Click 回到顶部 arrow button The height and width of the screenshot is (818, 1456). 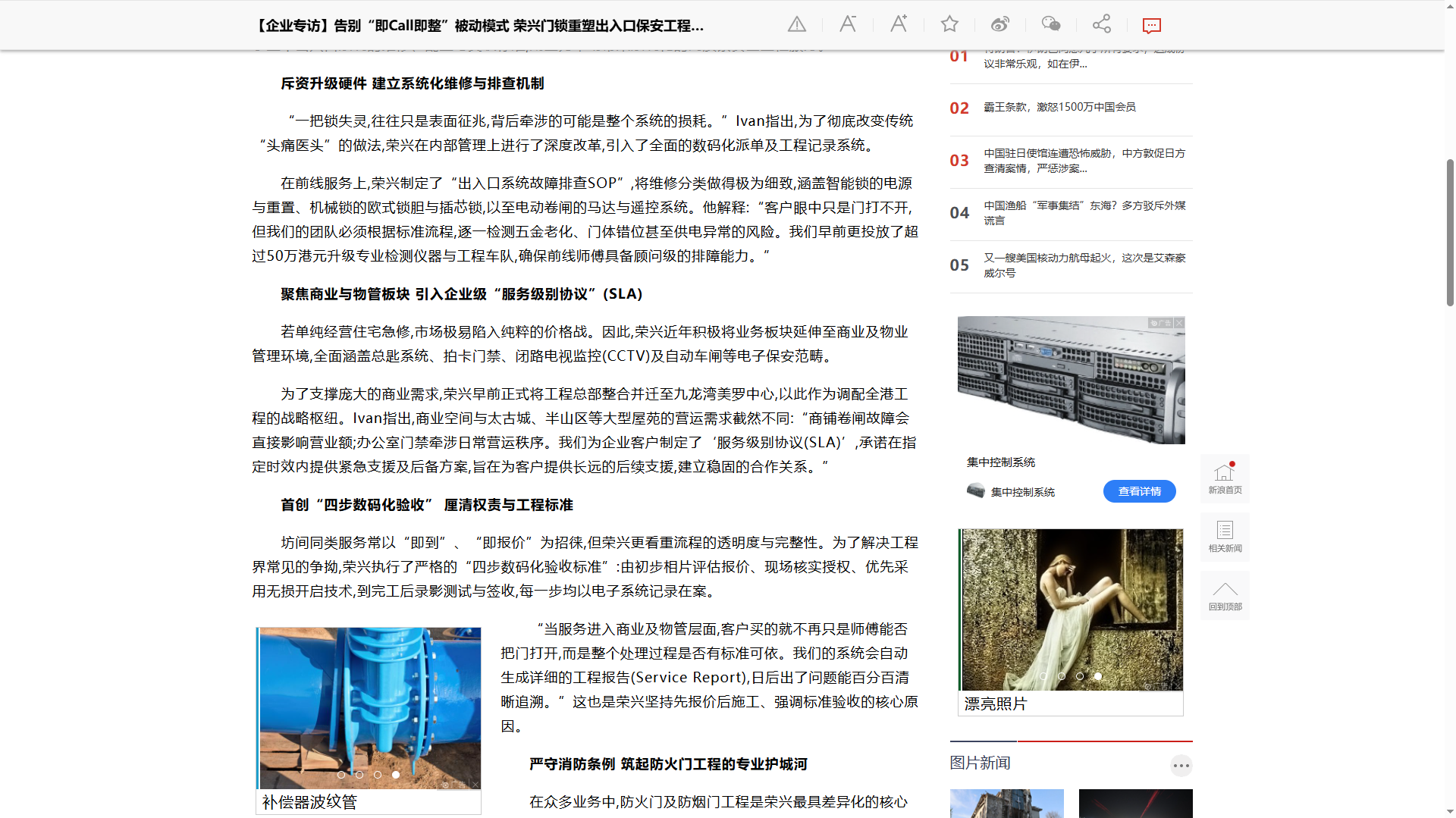click(1225, 595)
